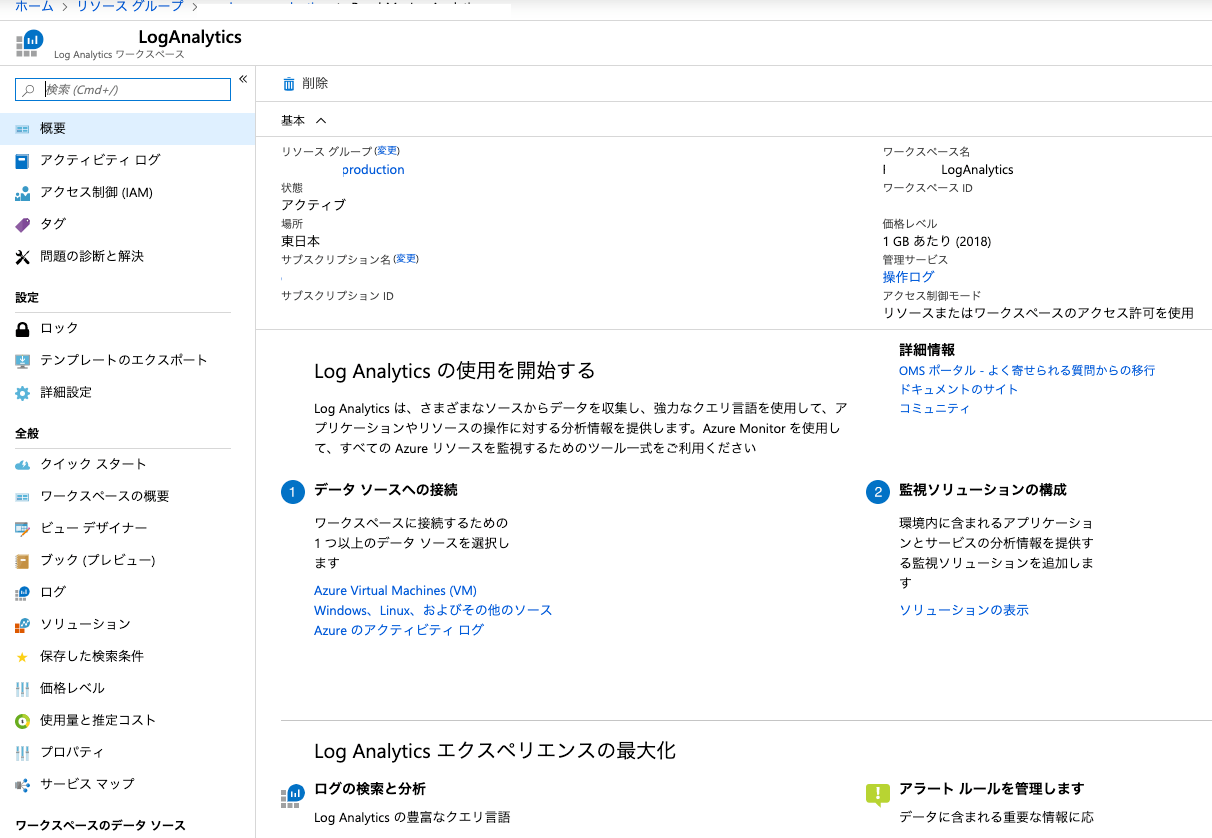Open the コミュニティ link
Screen dimensions: 1212x838
(934, 409)
